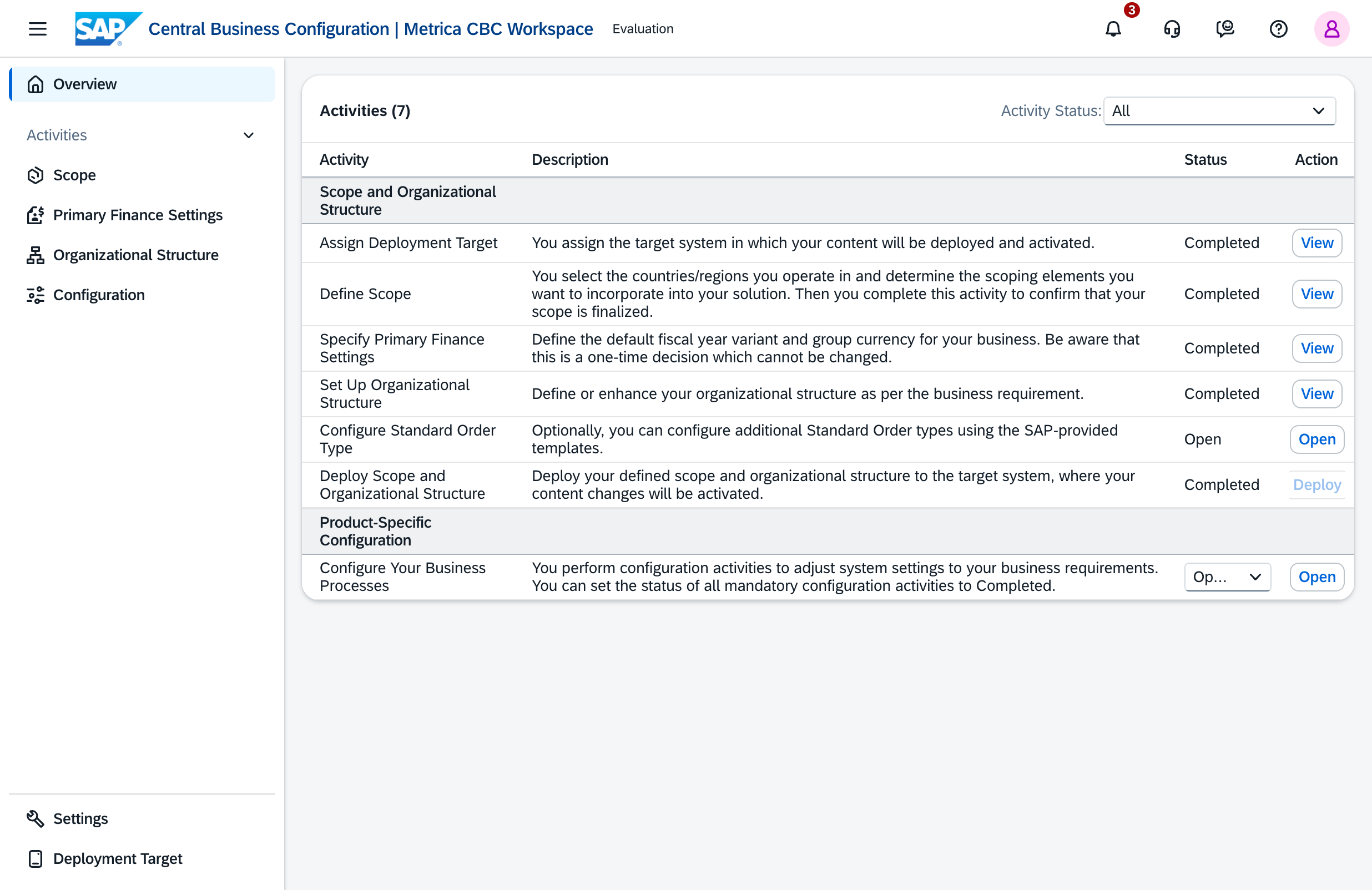Click Deploy for Scope and Organizational Structure

(1316, 485)
